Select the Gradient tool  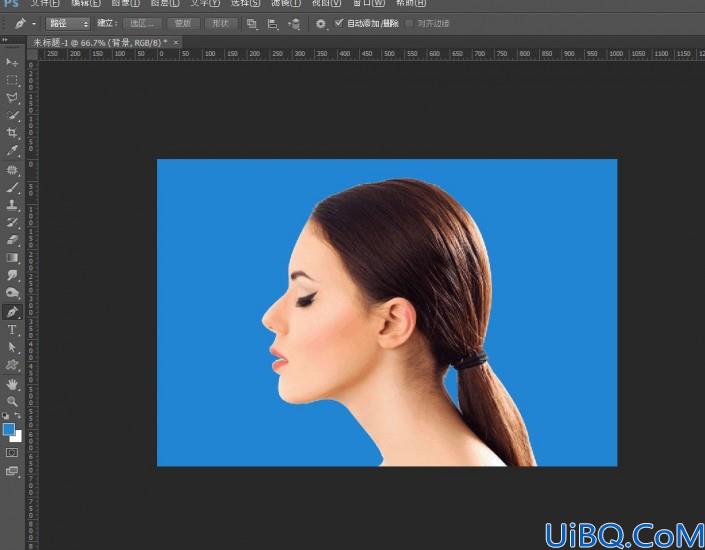pos(12,258)
